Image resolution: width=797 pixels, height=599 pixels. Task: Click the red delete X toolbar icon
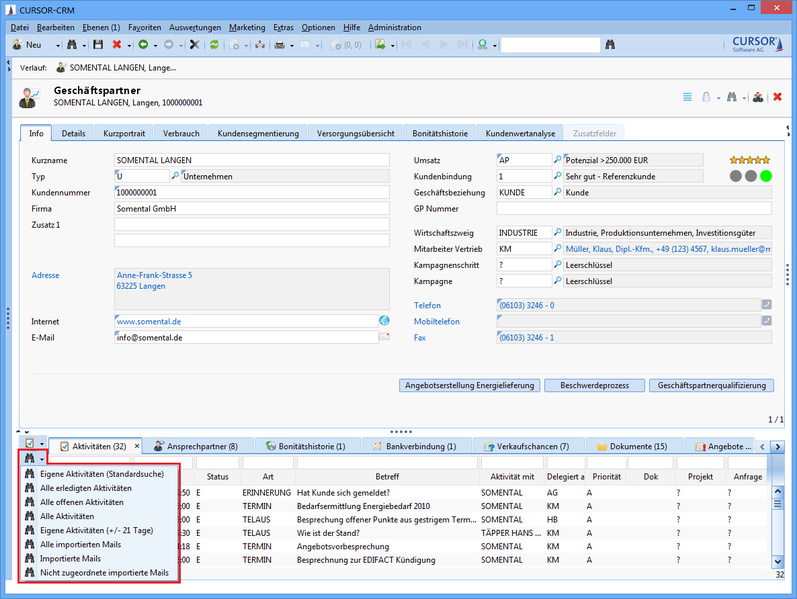(x=116, y=45)
